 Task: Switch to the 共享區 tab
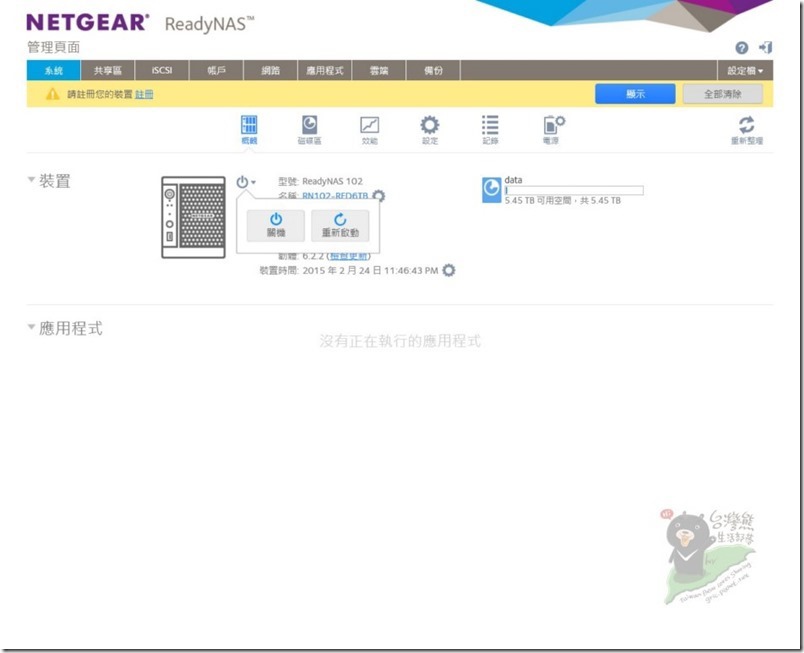pyautogui.click(x=108, y=71)
